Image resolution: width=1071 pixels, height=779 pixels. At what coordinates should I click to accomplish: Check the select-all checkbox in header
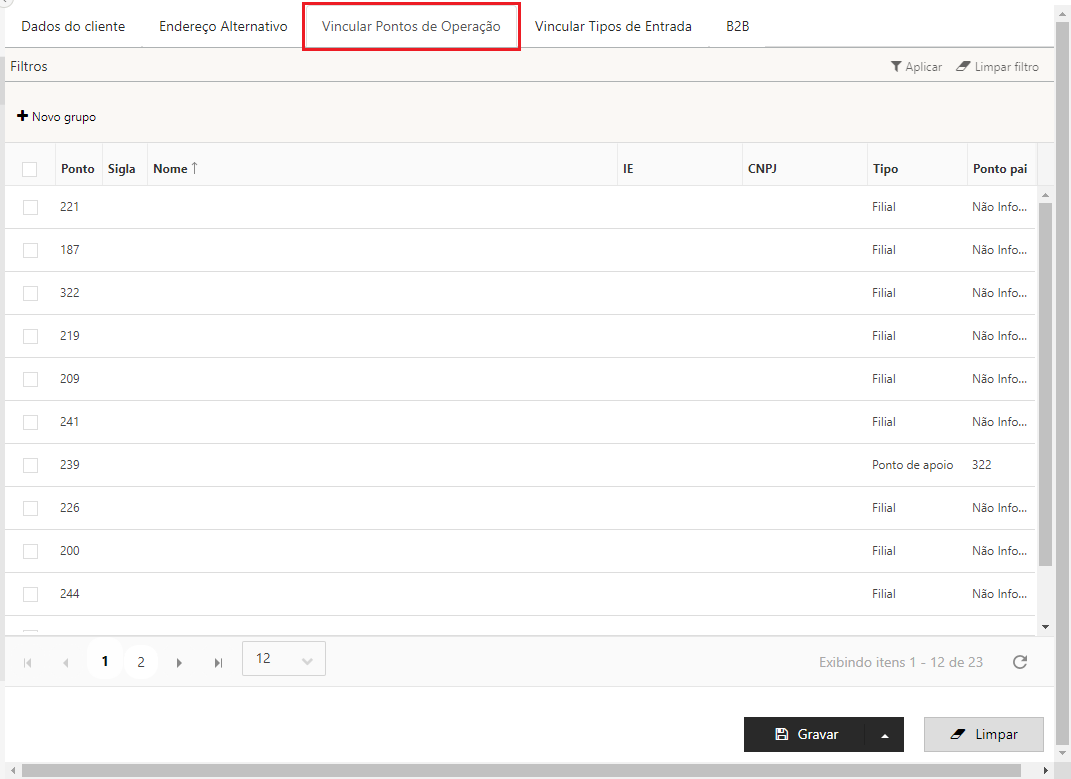pos(30,169)
